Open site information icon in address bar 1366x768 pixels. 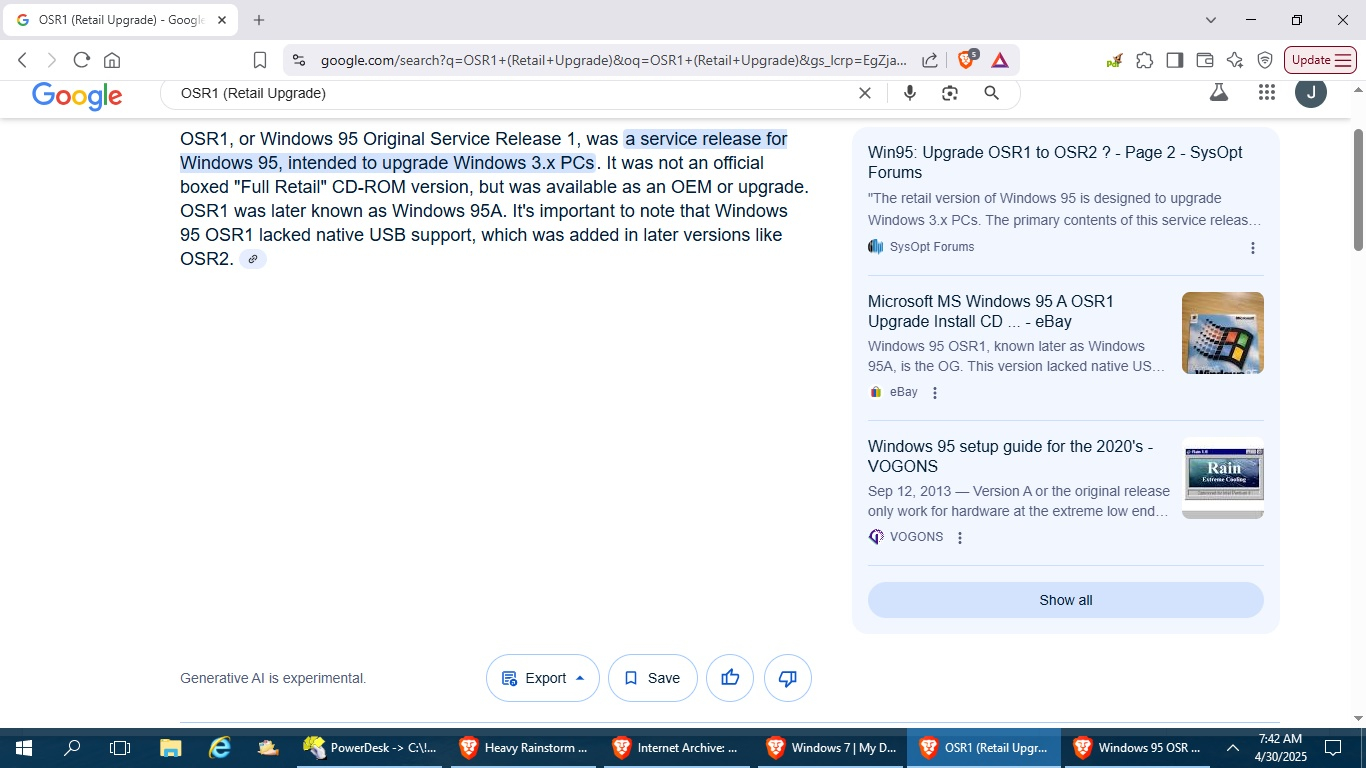pyautogui.click(x=298, y=60)
